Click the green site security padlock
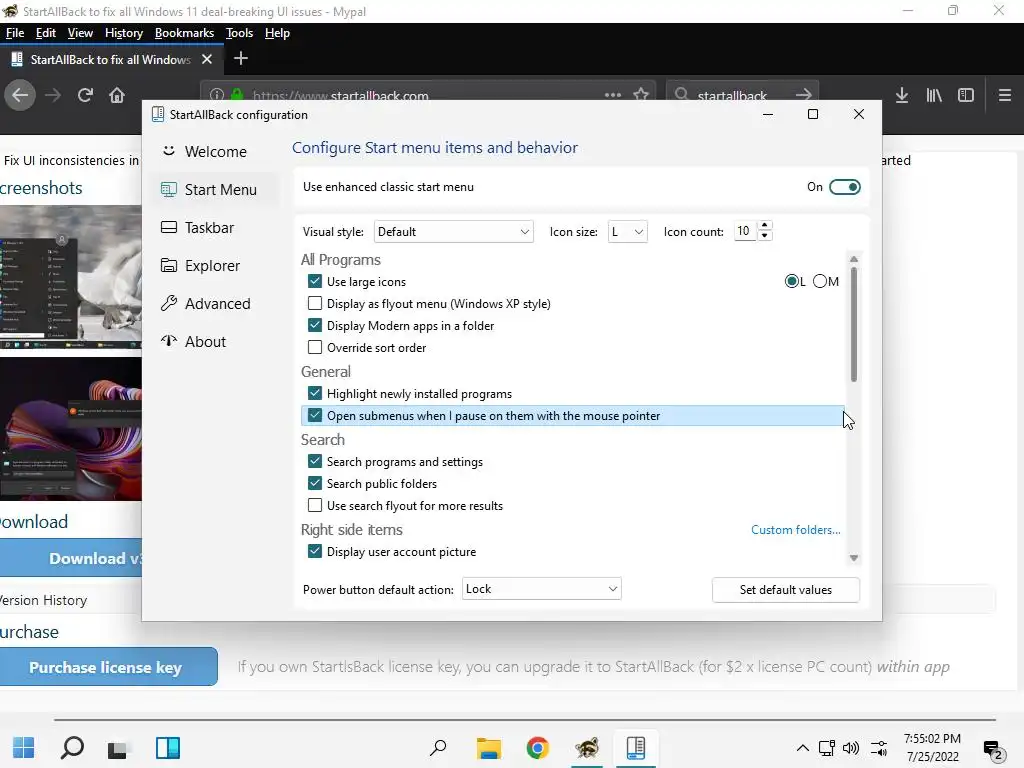Screen dimensions: 1024x768 coord(237,95)
